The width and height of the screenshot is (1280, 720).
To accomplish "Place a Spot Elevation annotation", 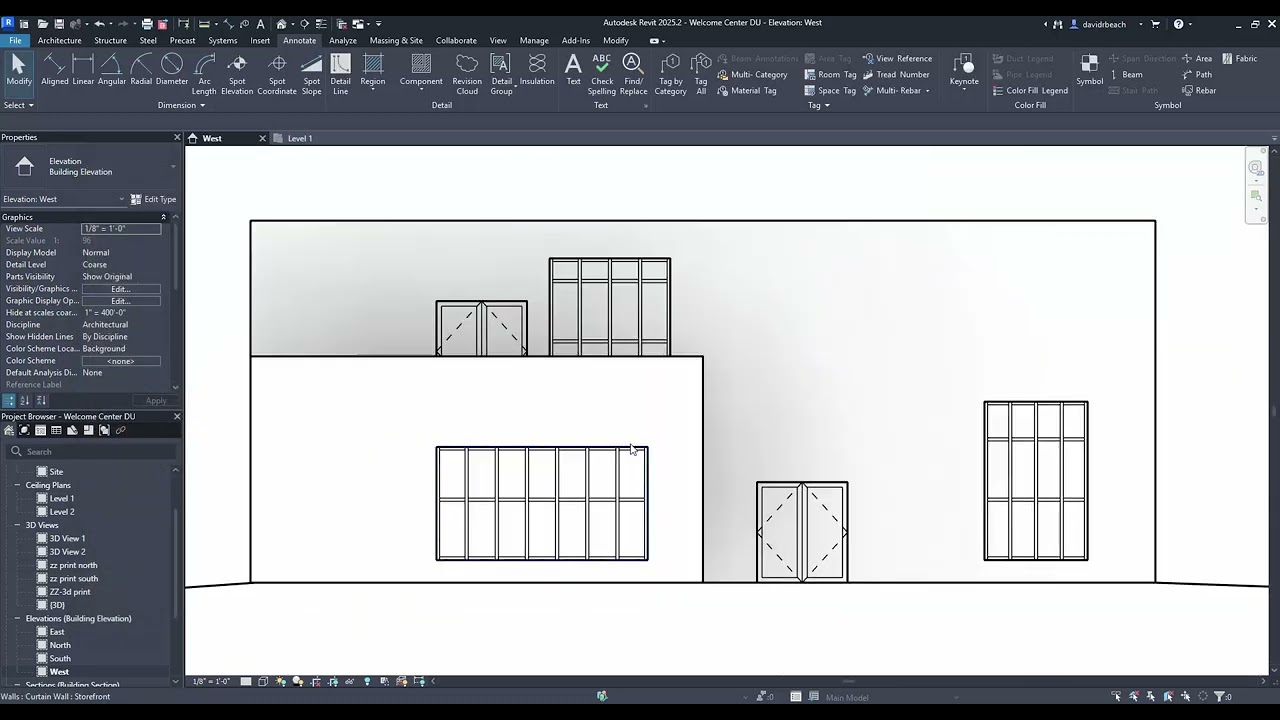I will click(x=237, y=74).
